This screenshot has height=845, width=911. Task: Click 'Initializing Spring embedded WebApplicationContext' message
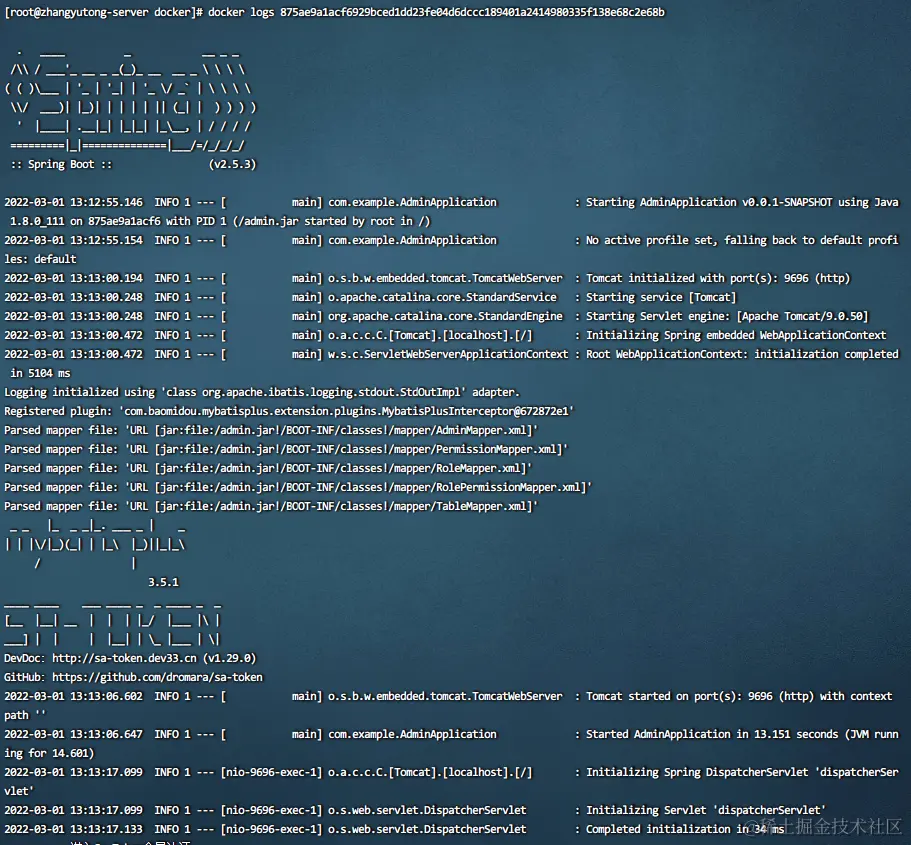pos(736,335)
